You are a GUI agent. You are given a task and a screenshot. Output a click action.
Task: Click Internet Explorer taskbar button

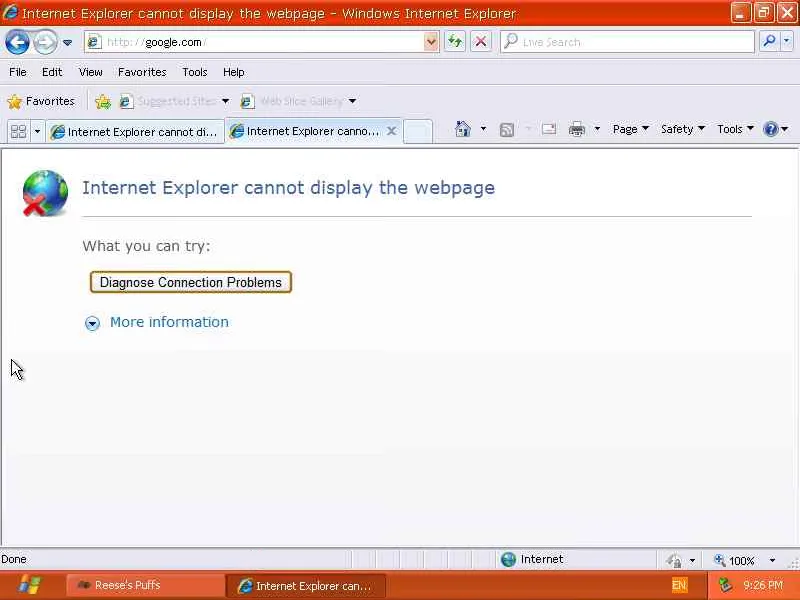click(x=305, y=585)
